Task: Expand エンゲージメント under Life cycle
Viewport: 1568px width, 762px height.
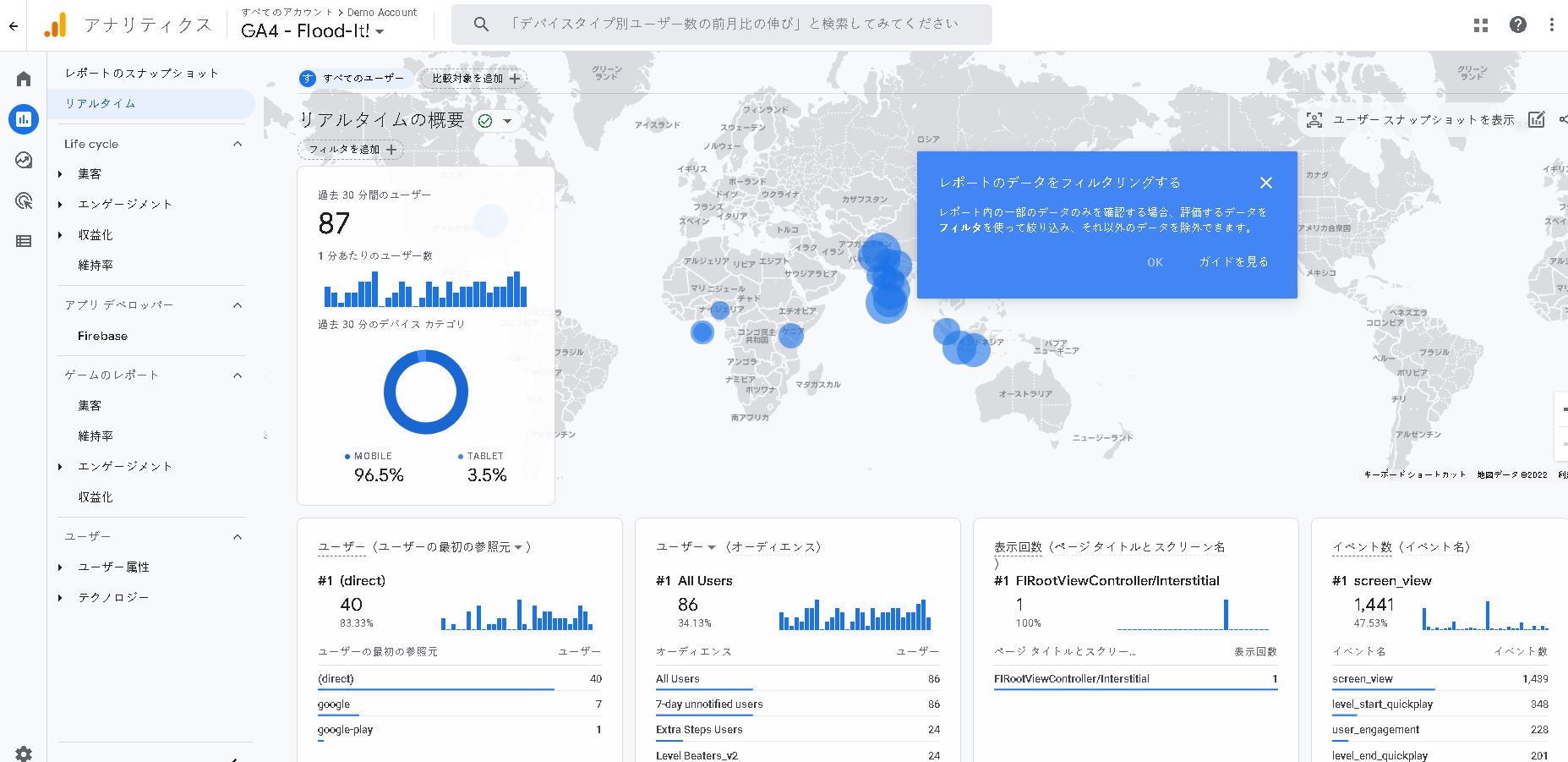Action: pos(60,205)
